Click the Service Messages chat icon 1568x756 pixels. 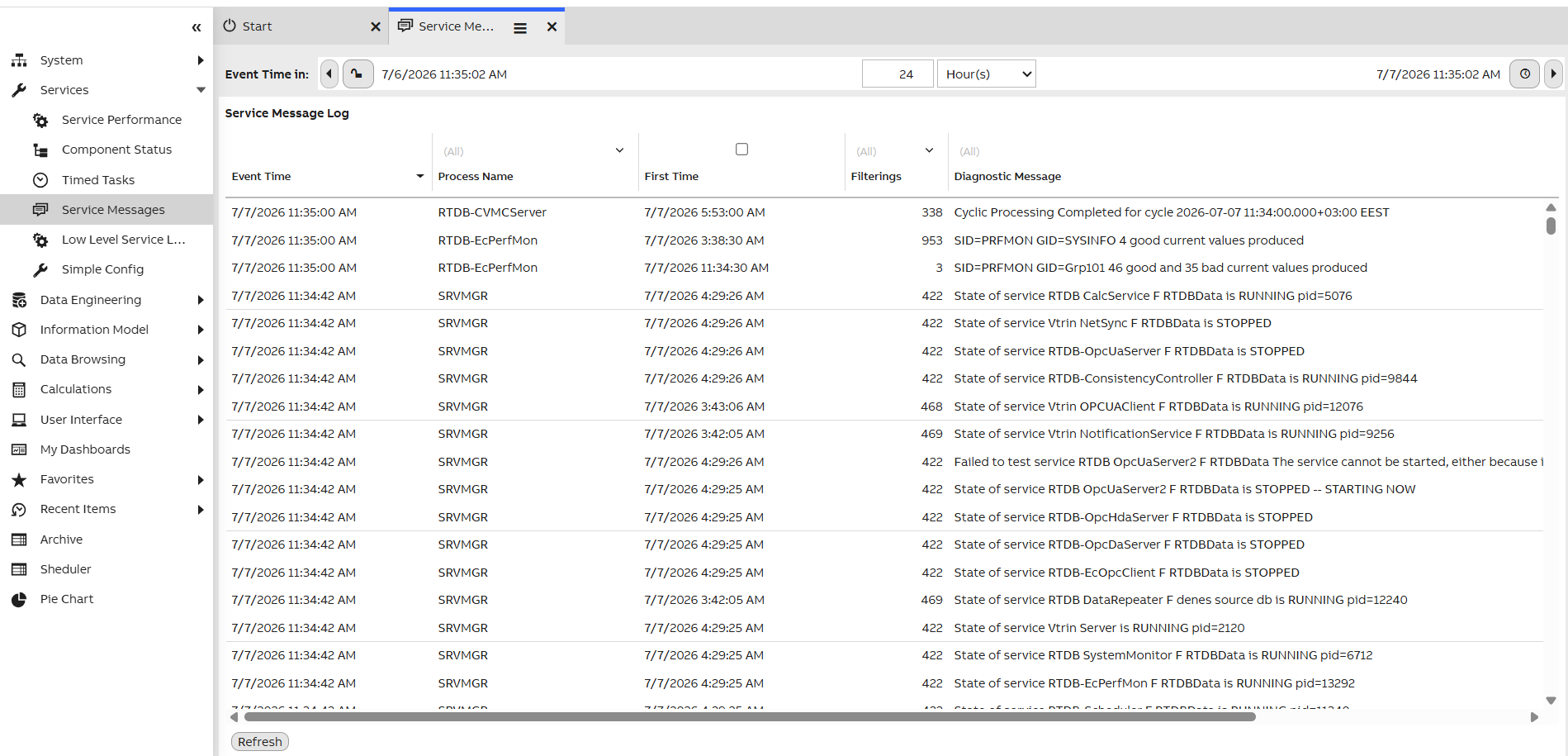pyautogui.click(x=40, y=210)
